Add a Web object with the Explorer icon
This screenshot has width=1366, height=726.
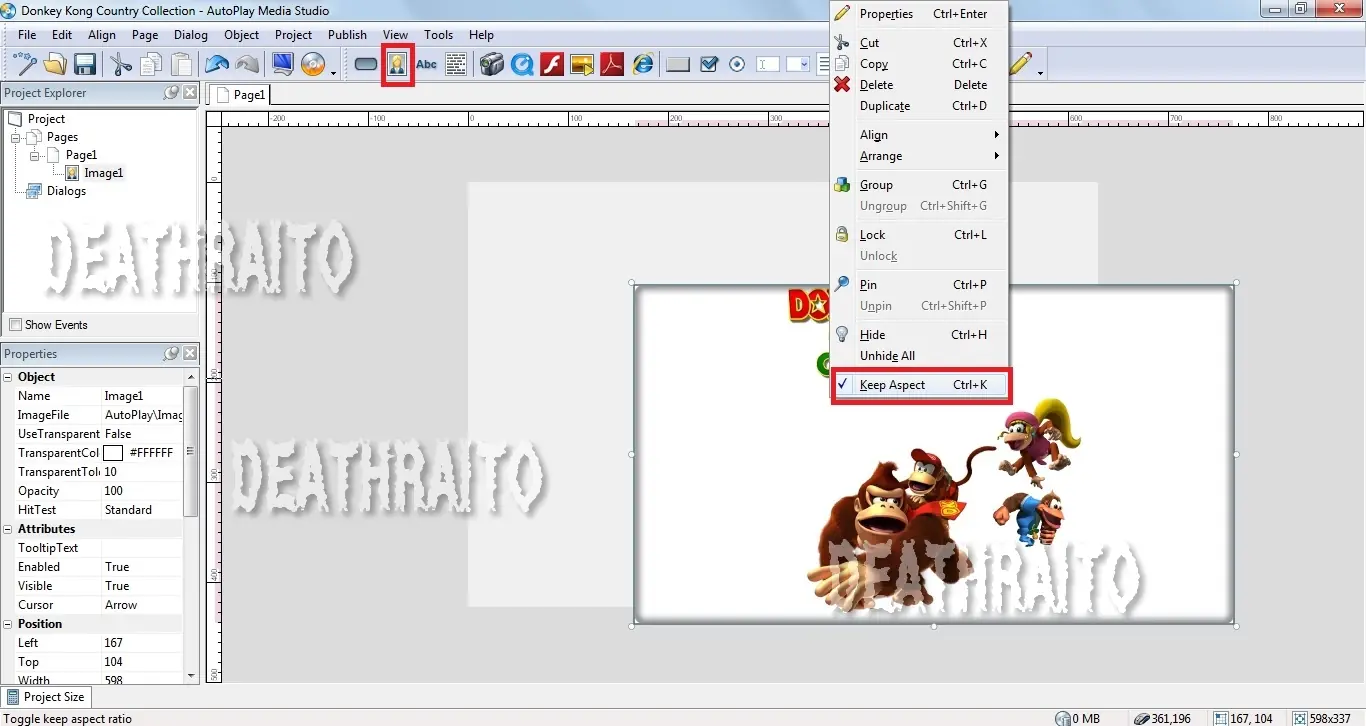click(643, 65)
